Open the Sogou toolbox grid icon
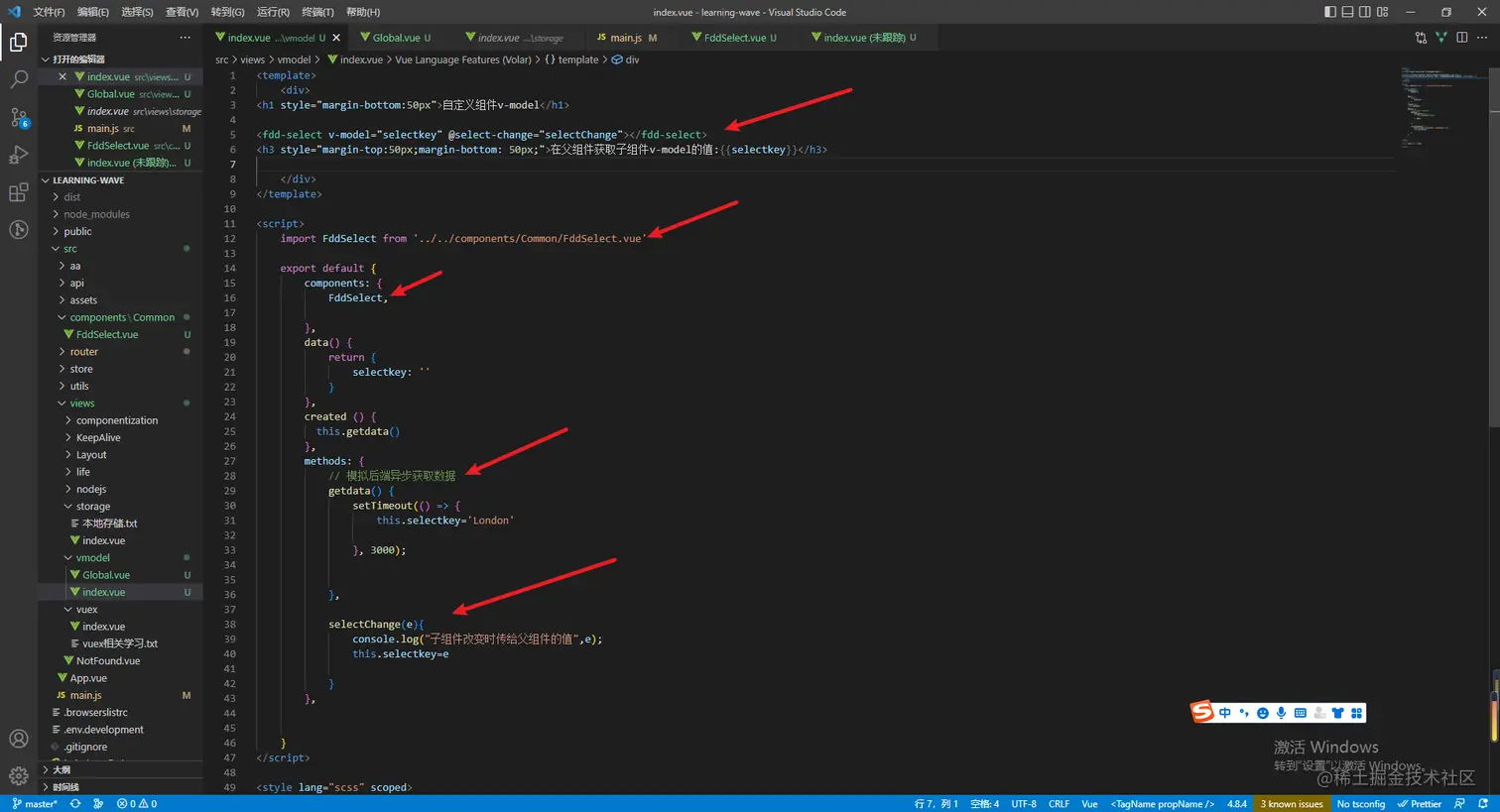Screen dimensions: 1500x812 click(1356, 713)
